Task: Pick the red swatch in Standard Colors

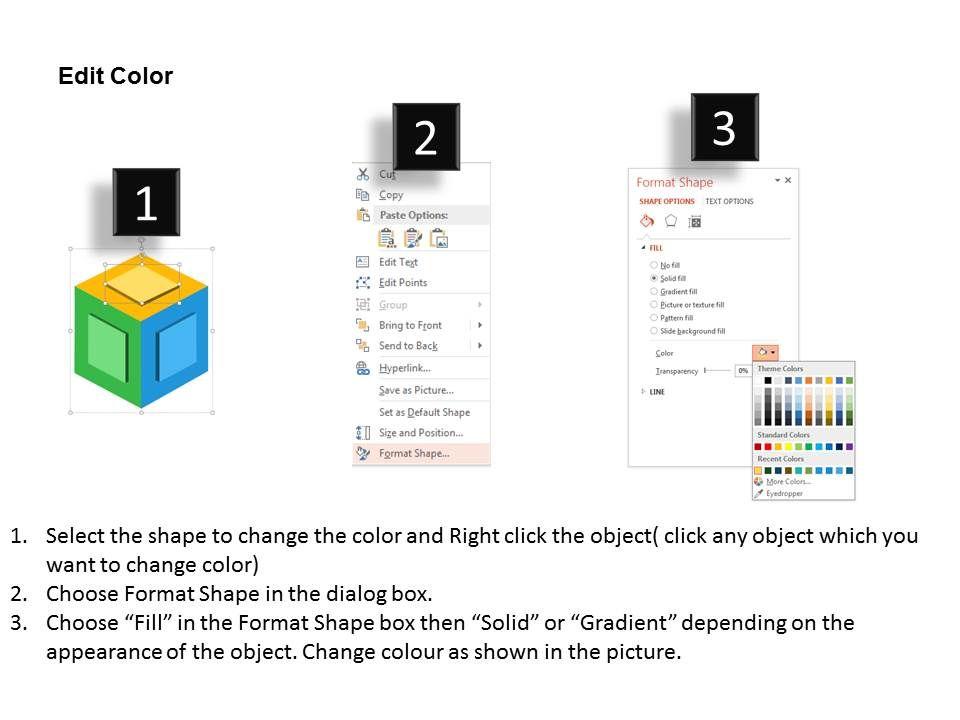Action: point(769,447)
